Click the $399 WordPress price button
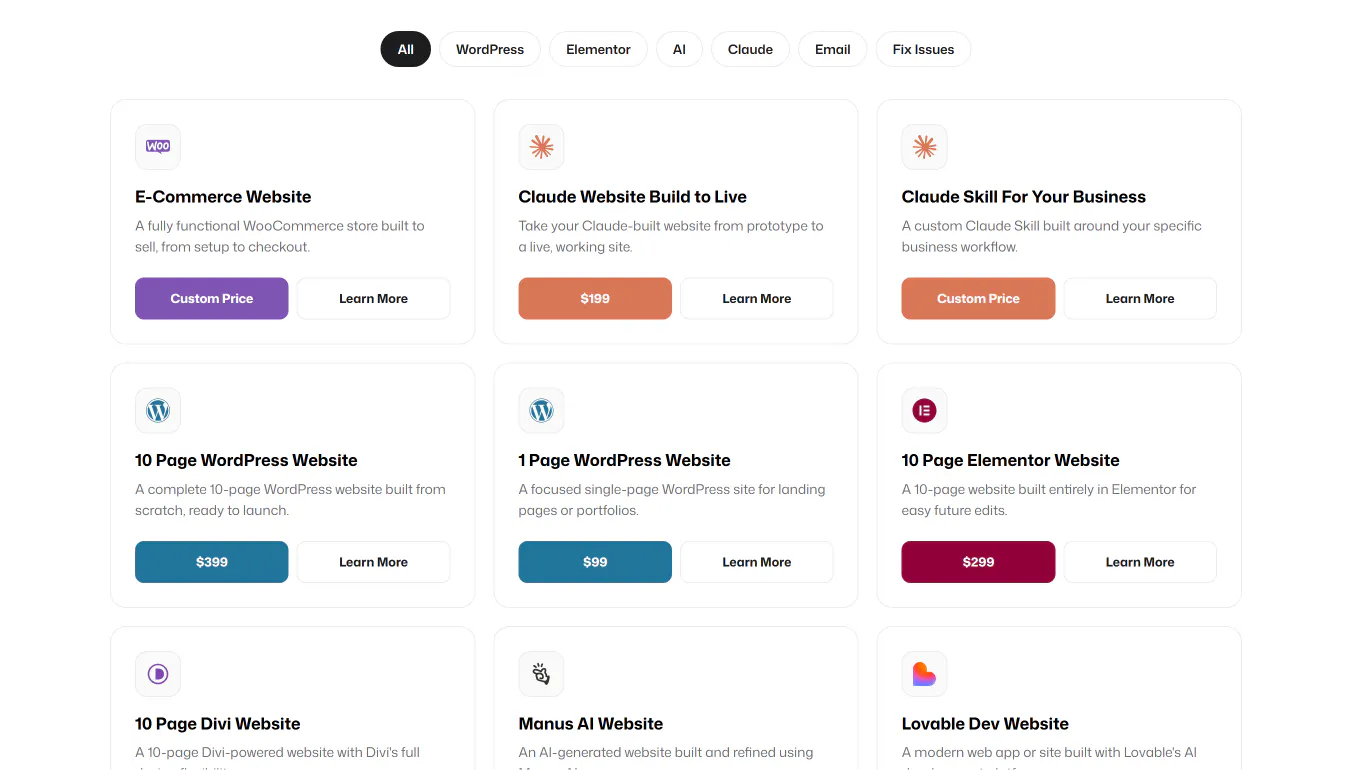Screen dimensions: 1350x770 pos(212,562)
